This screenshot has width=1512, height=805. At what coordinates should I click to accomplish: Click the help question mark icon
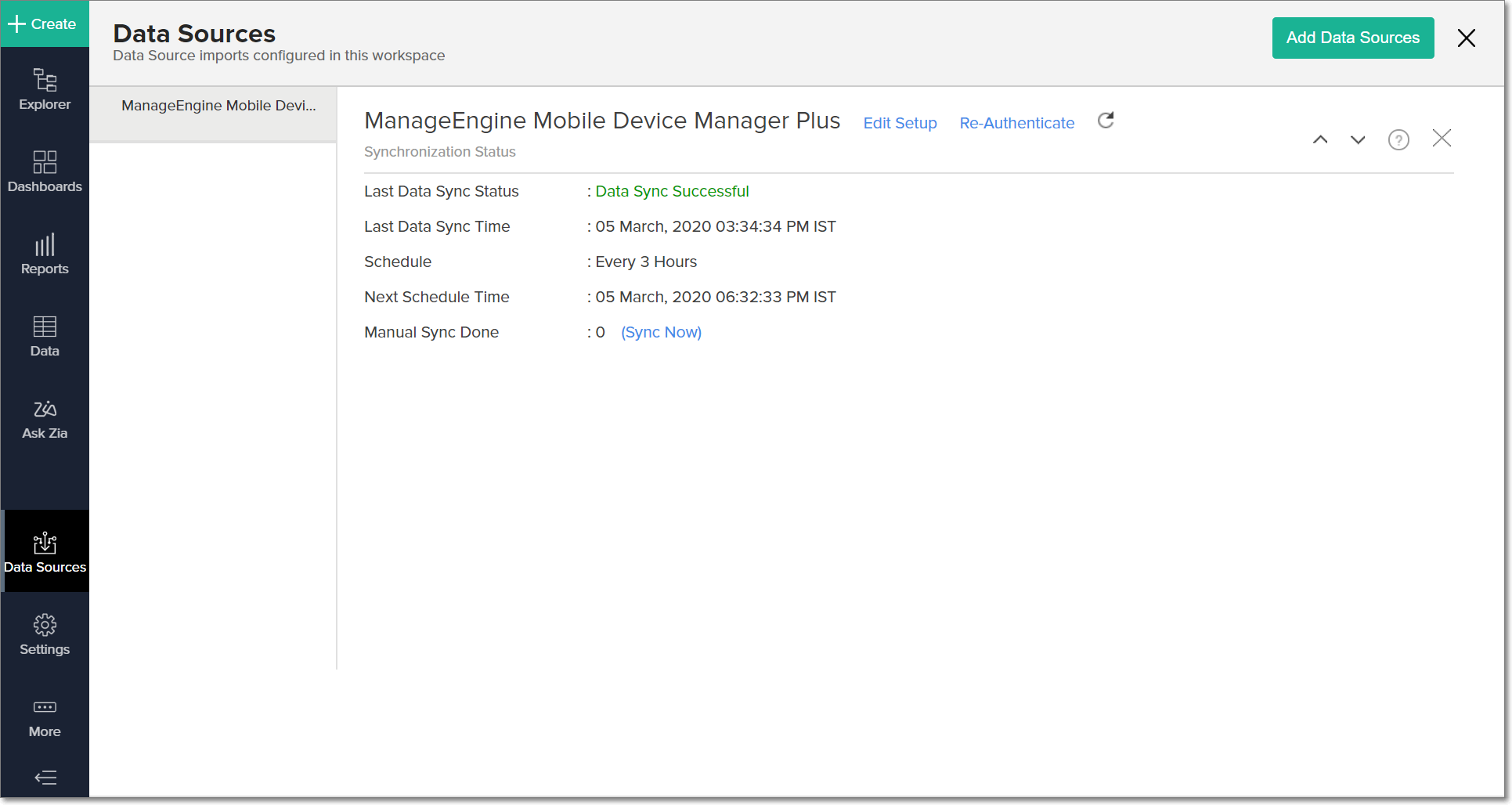click(x=1398, y=140)
